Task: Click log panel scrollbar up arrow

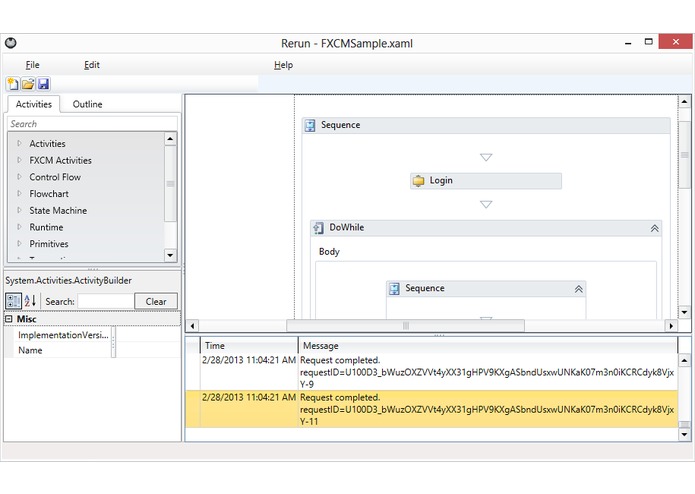Action: click(x=684, y=360)
